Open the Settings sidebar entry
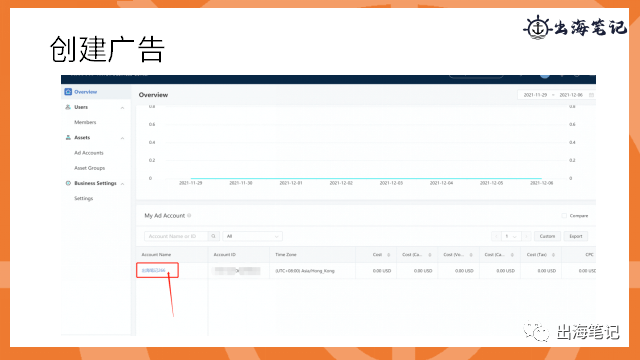Screen dimensions: 640x360 click(83, 198)
